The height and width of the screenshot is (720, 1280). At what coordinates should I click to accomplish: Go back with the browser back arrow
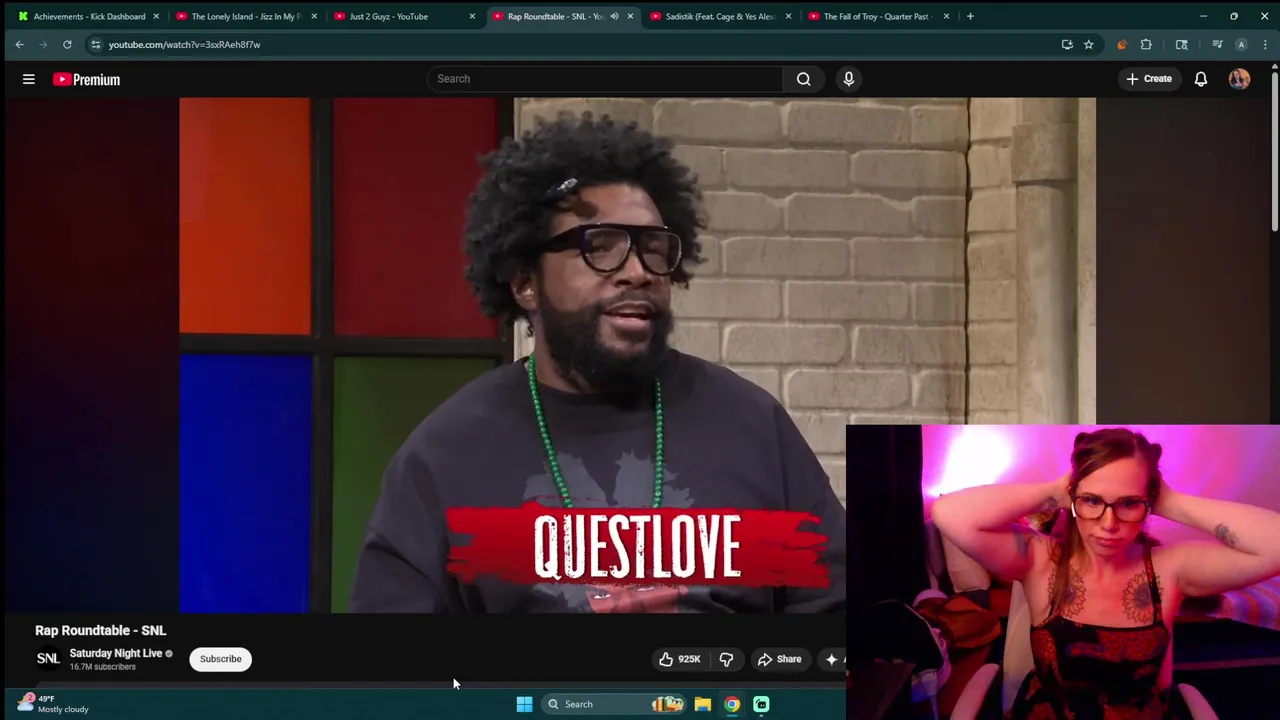19,44
